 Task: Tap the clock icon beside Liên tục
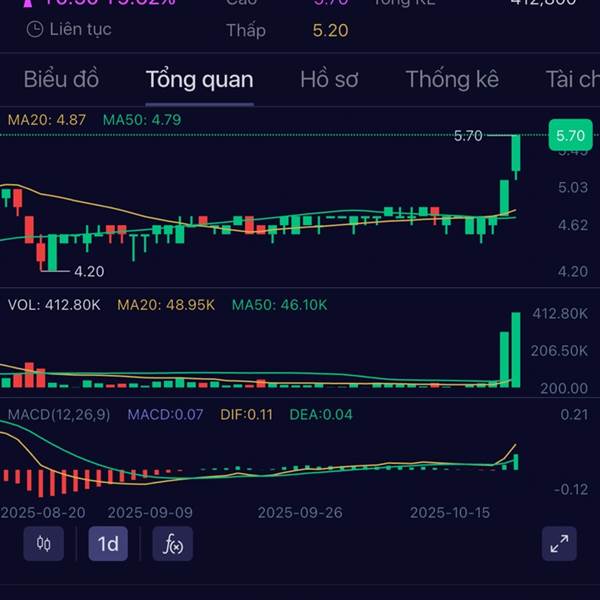35,29
